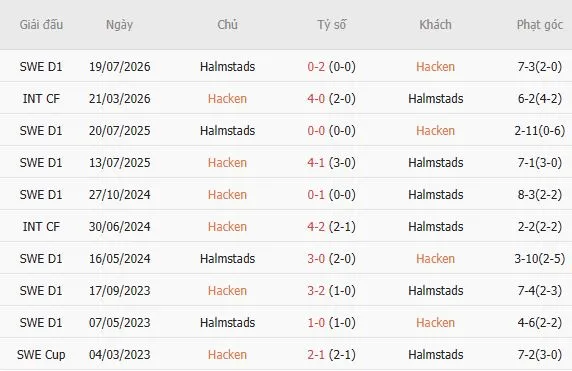
Task: Open Hacken in the 19/07/2026 match
Action: [436, 67]
